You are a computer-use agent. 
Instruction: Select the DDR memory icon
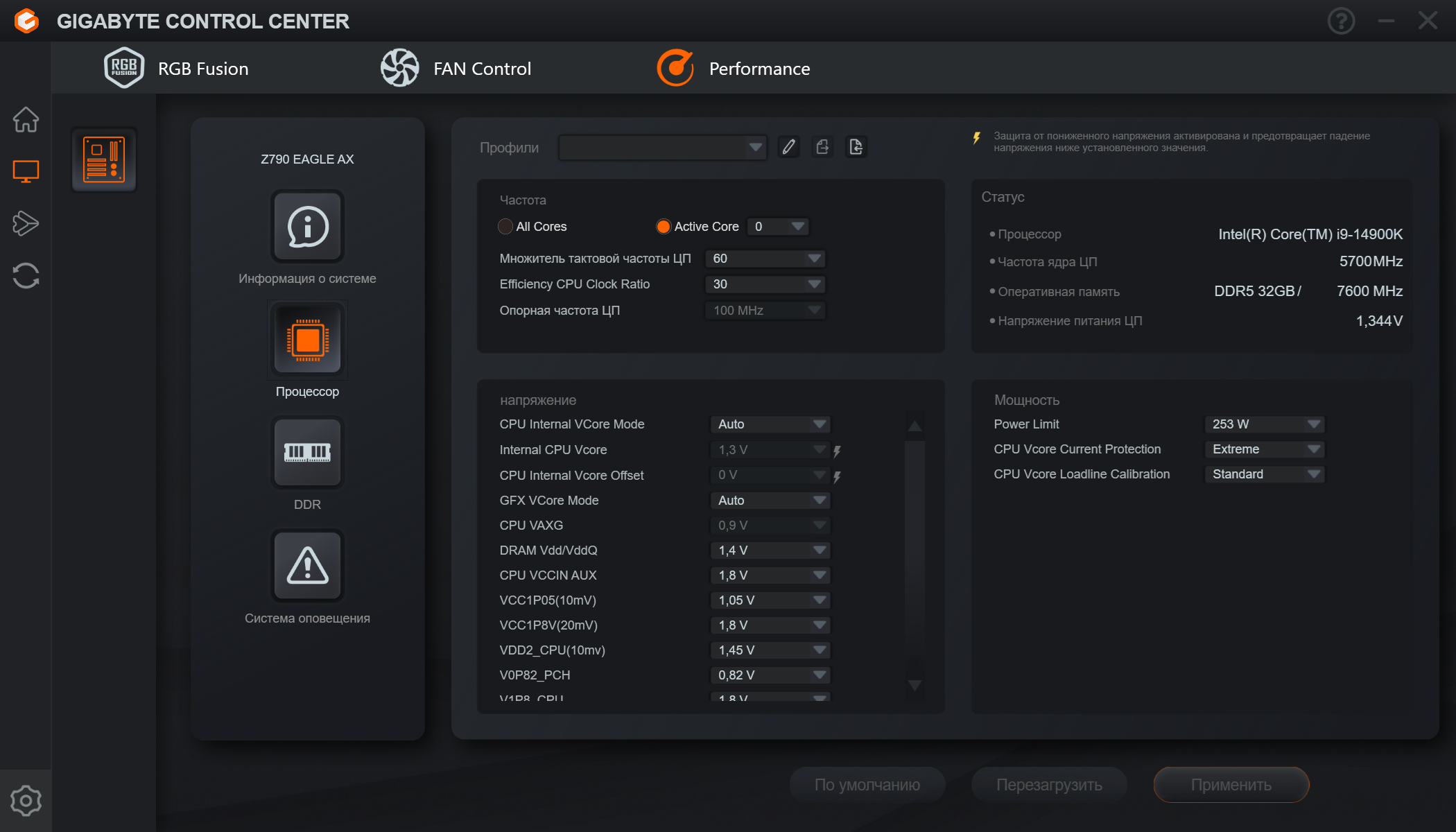coord(307,453)
